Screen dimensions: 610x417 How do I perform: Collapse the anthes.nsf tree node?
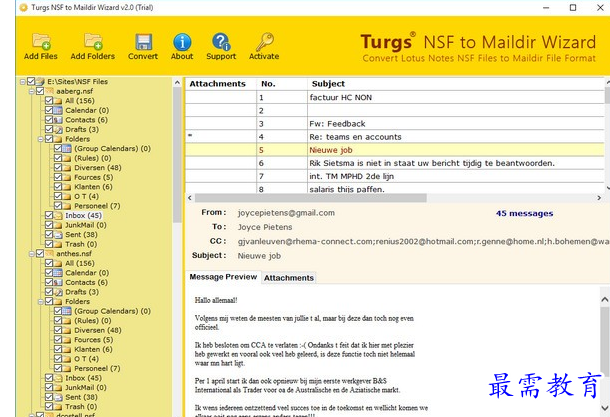[x=32, y=254]
